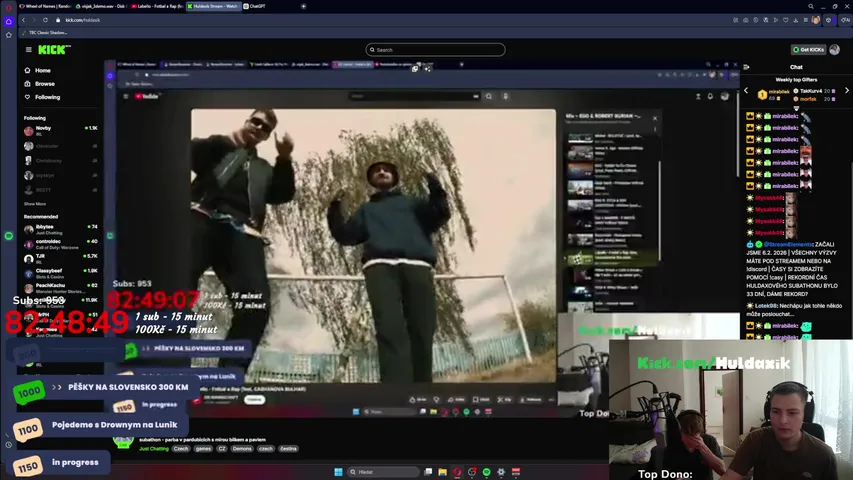Open a new browser tab
The image size is (853, 480).
coord(304,6)
